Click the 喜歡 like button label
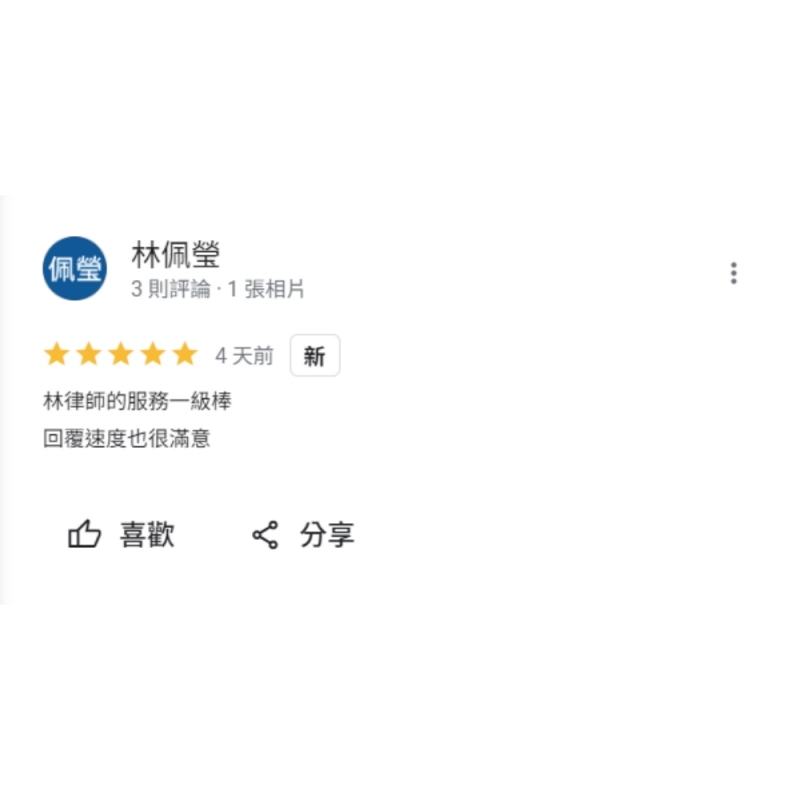This screenshot has width=800, height=800. (147, 535)
